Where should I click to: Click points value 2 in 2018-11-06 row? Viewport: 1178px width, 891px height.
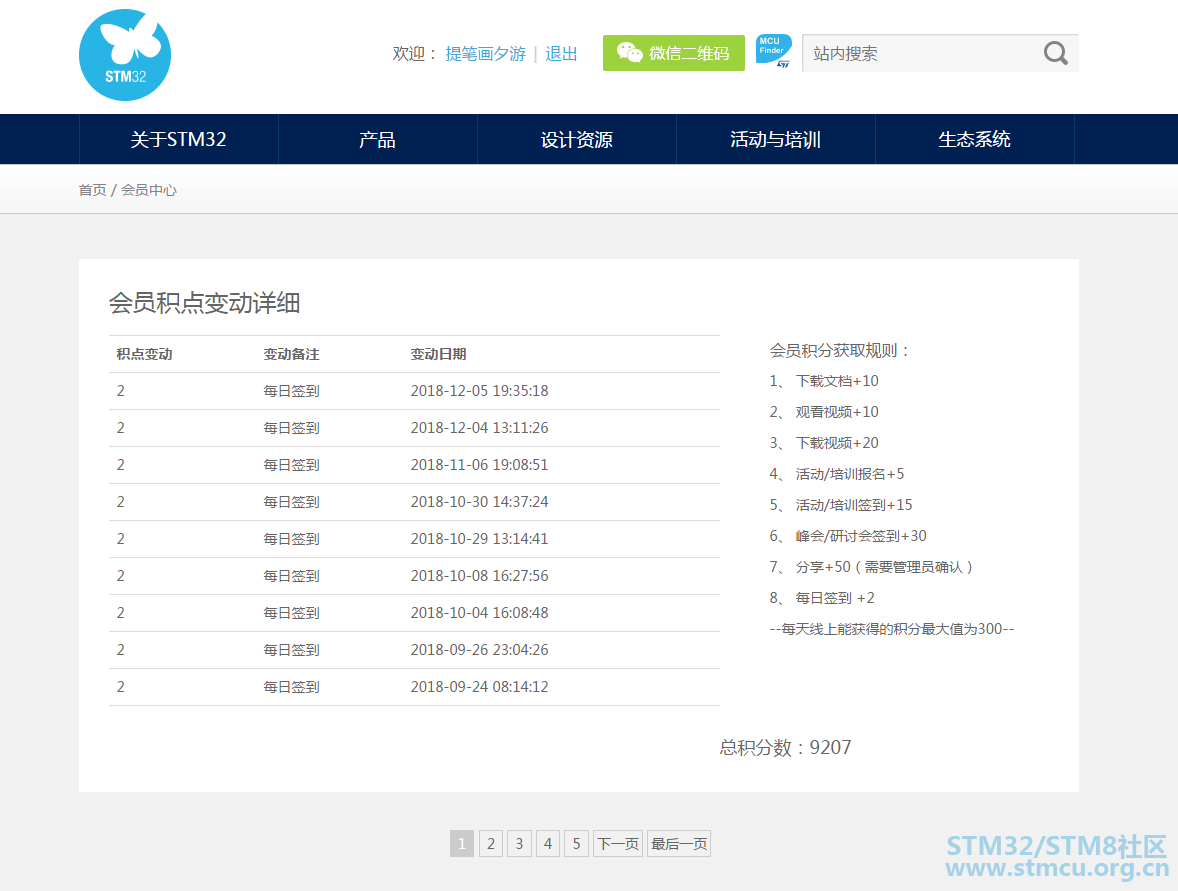click(120, 465)
